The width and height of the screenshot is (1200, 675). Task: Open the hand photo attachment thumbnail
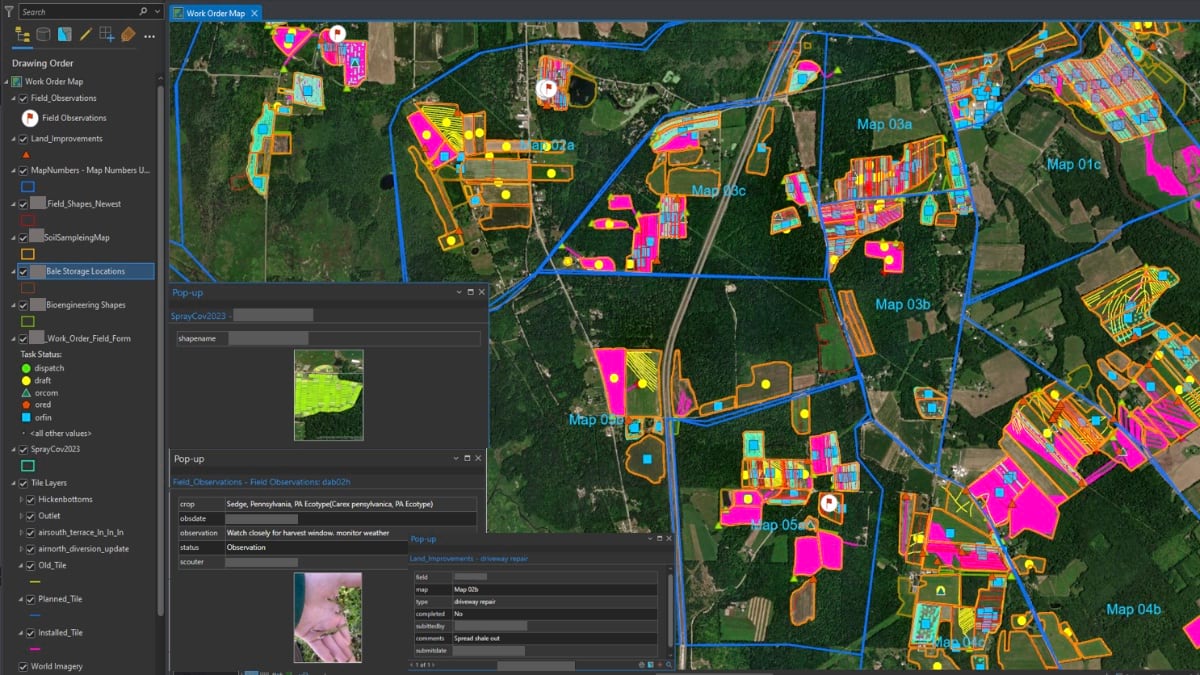327,616
